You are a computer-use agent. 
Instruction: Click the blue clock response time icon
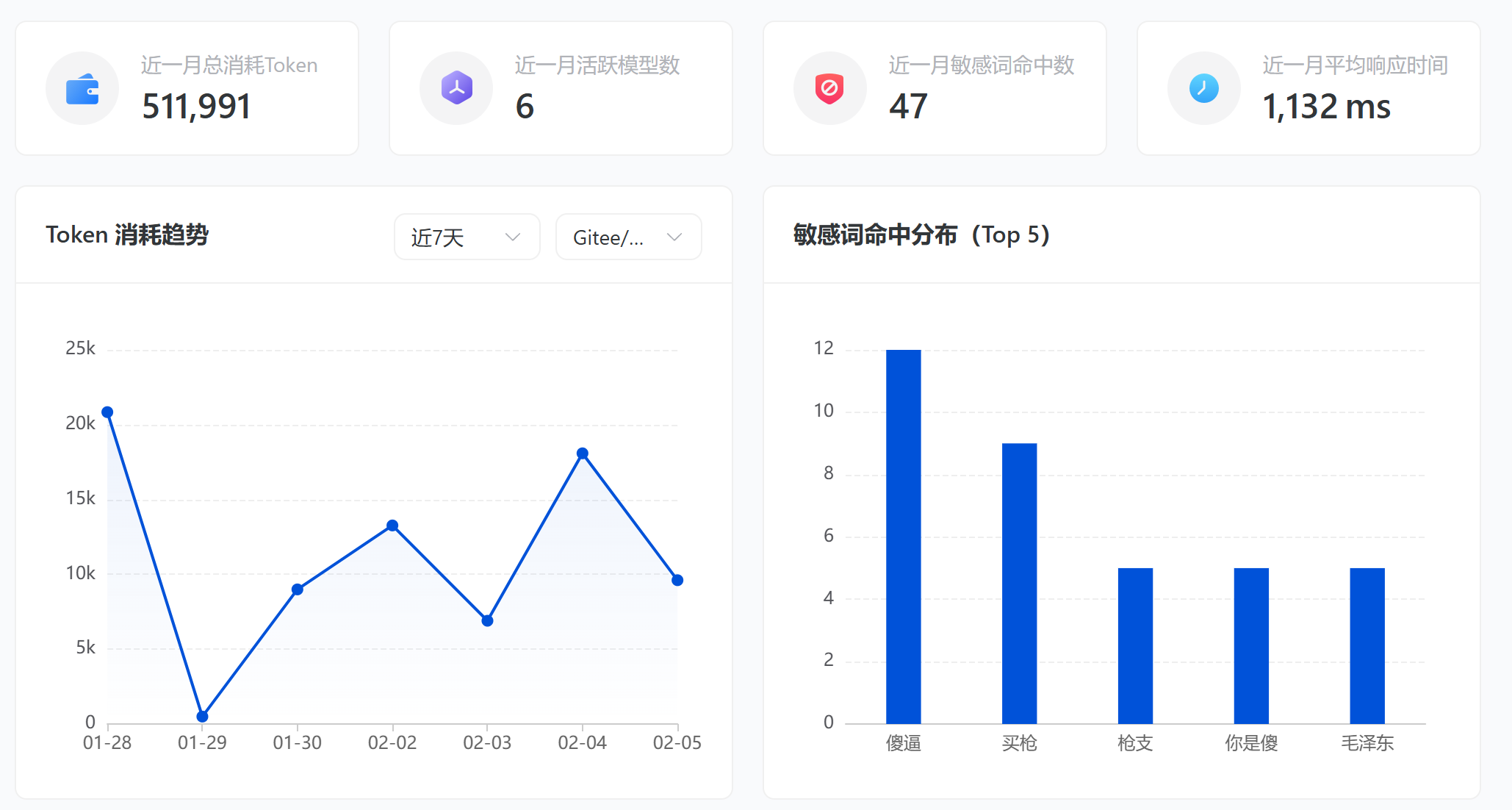pyautogui.click(x=1203, y=89)
